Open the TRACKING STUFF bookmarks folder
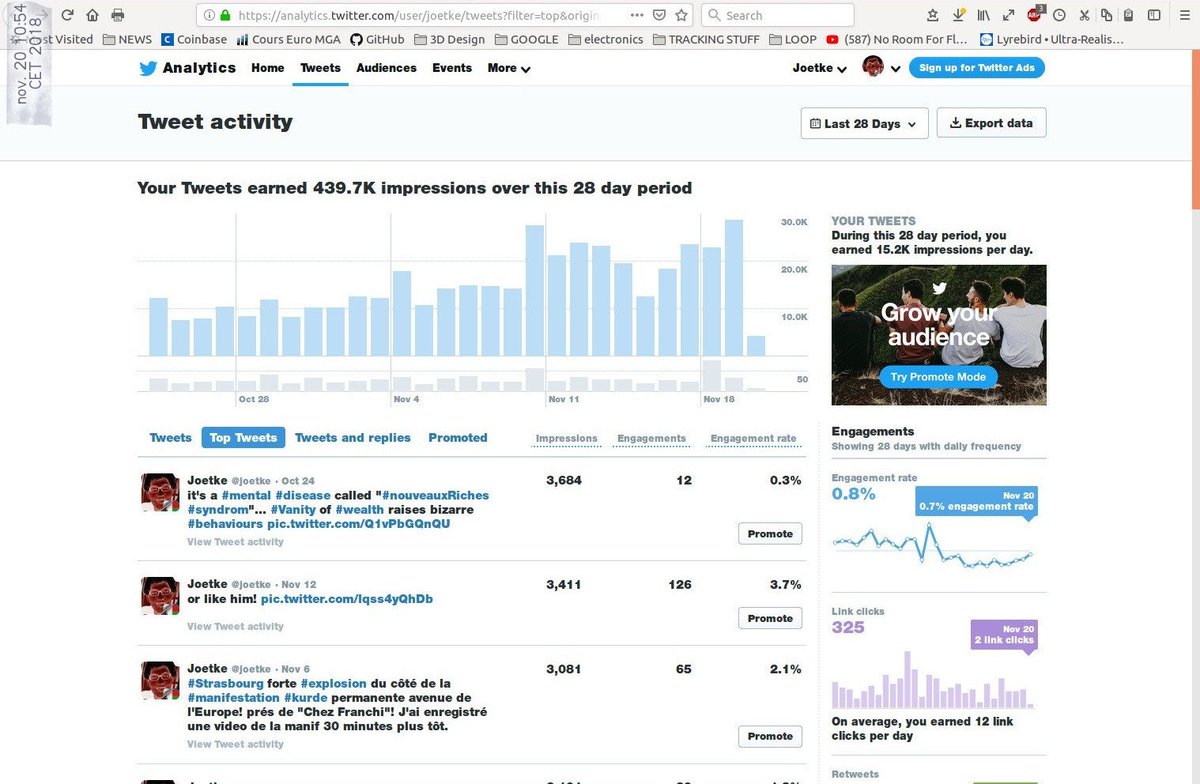Viewport: 1200px width, 784px height. pyautogui.click(x=707, y=39)
